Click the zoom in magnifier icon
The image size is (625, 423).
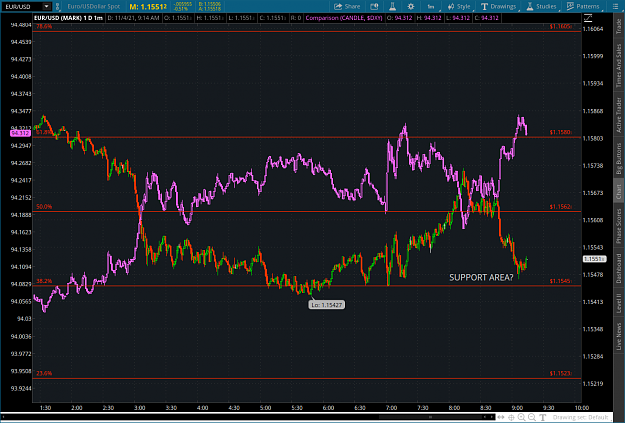click(522, 417)
